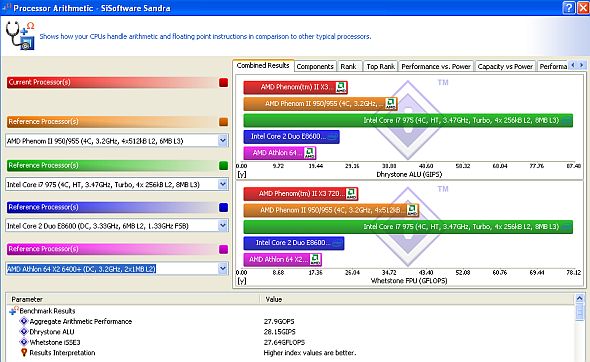
Task: Open the Top Rank tab
Action: click(x=380, y=67)
